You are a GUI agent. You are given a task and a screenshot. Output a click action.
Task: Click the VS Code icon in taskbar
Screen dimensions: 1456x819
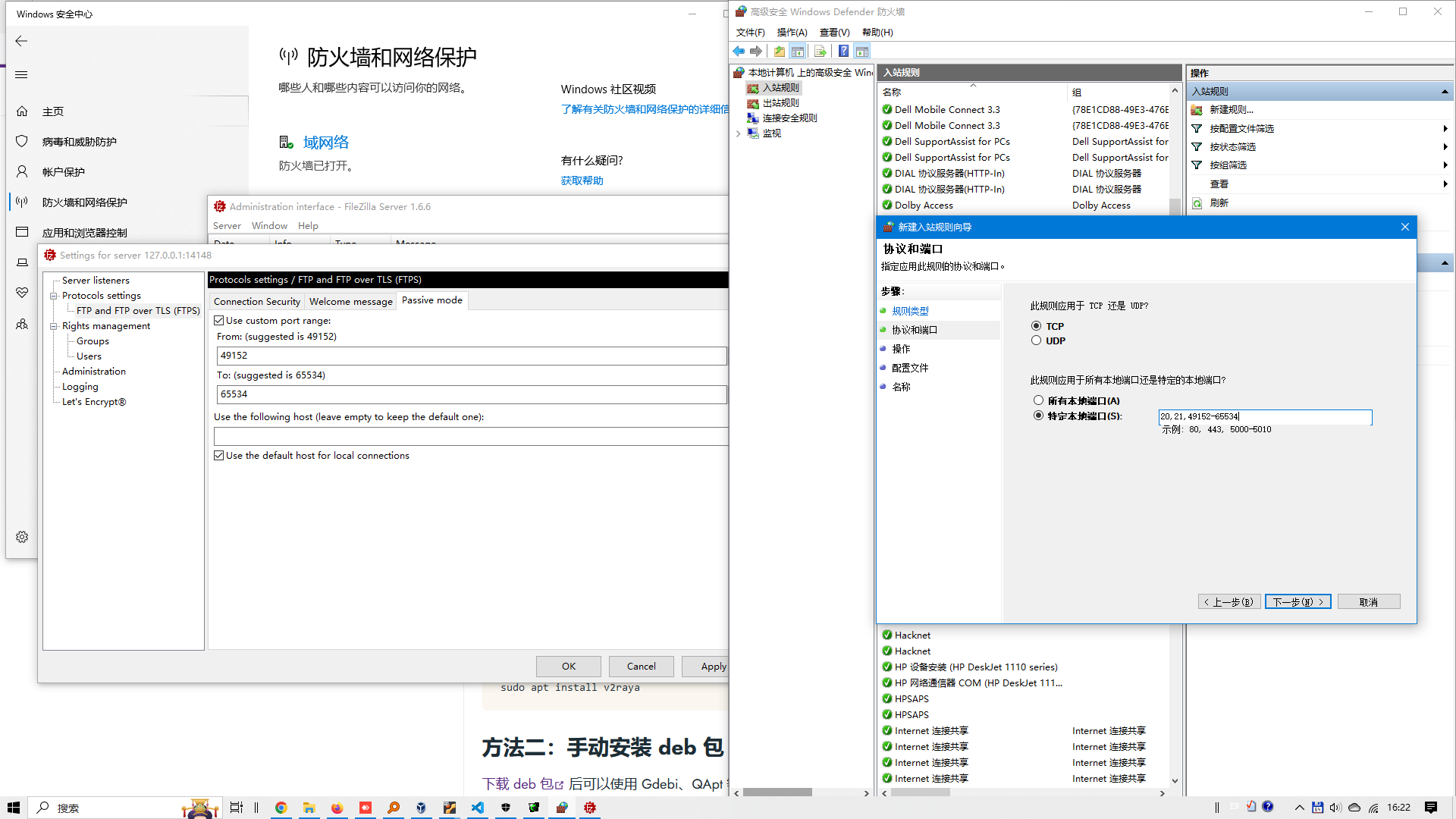click(478, 808)
